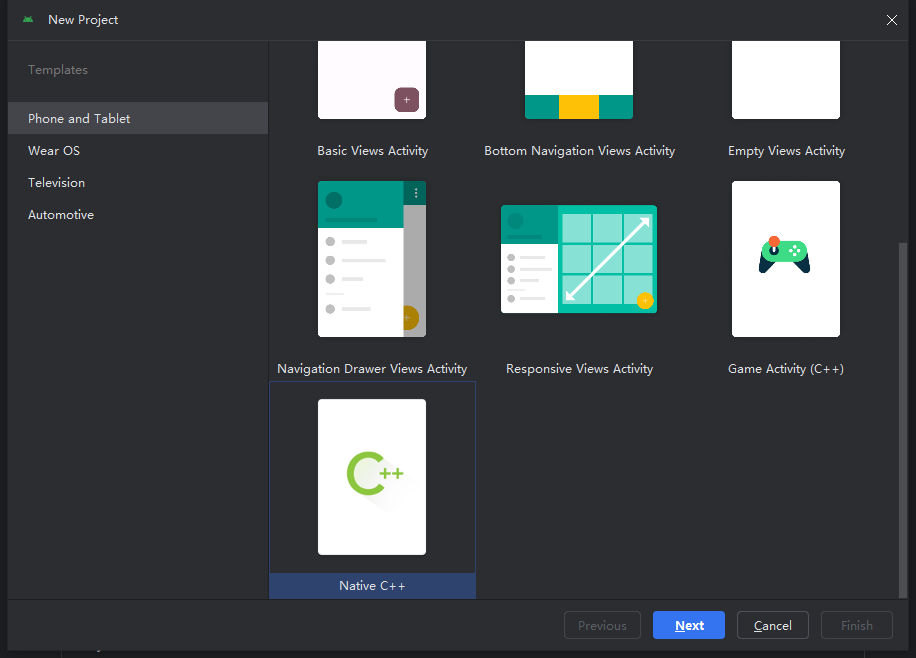This screenshot has height=658, width=916.
Task: Click the Empty Views Activity label
Action: point(786,151)
